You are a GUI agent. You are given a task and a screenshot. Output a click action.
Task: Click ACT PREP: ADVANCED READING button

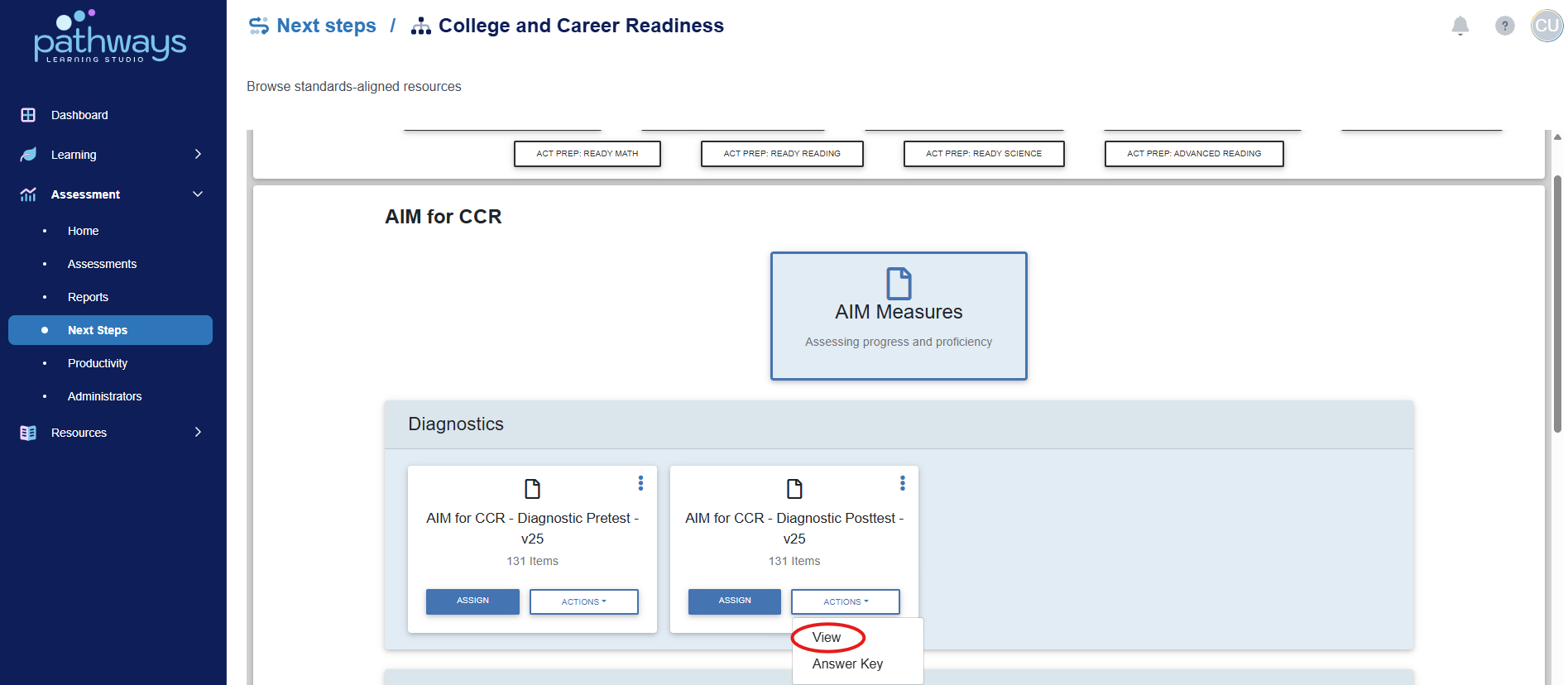pos(1194,154)
